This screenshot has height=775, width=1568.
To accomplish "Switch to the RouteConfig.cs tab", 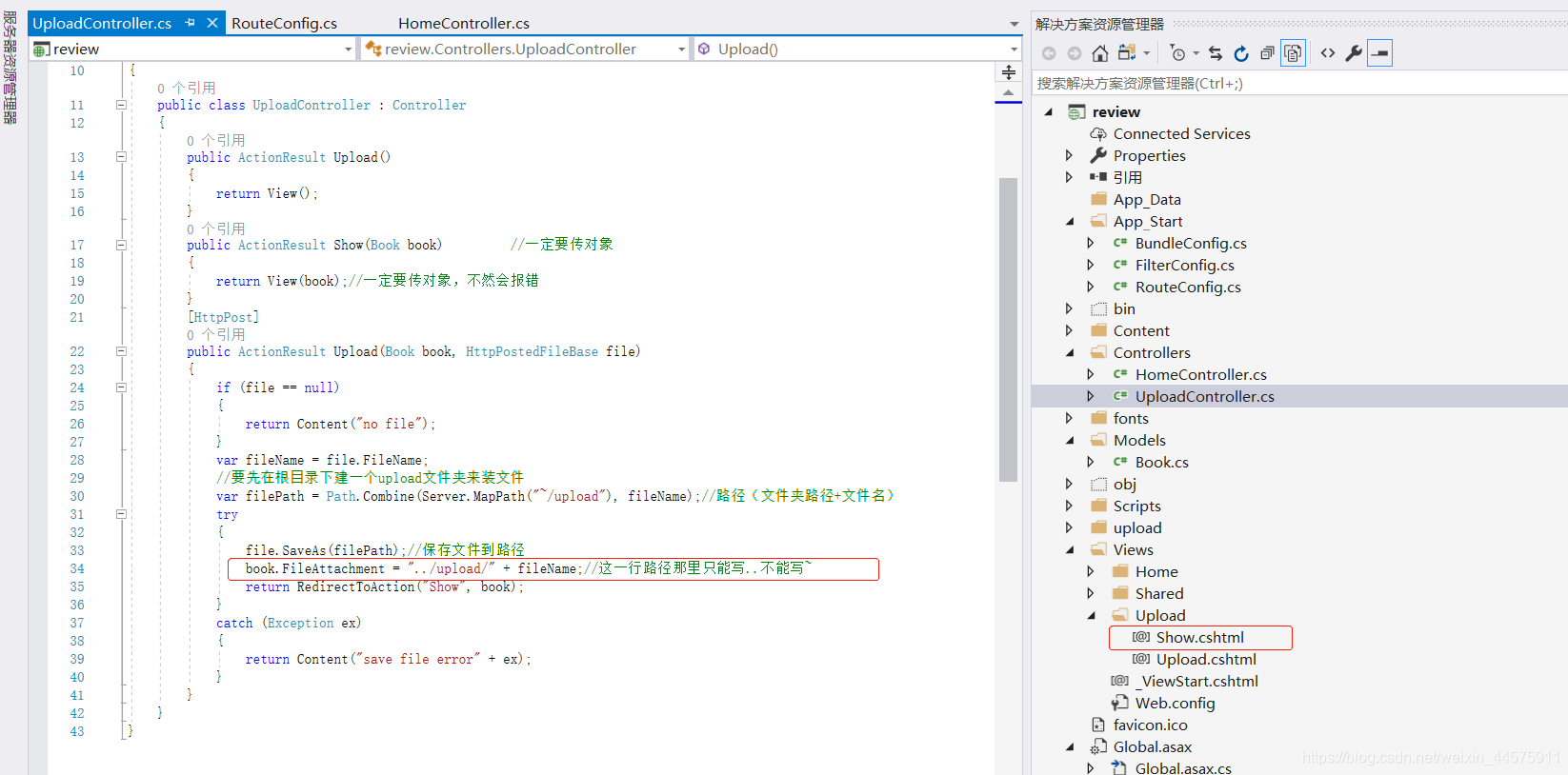I will point(284,23).
